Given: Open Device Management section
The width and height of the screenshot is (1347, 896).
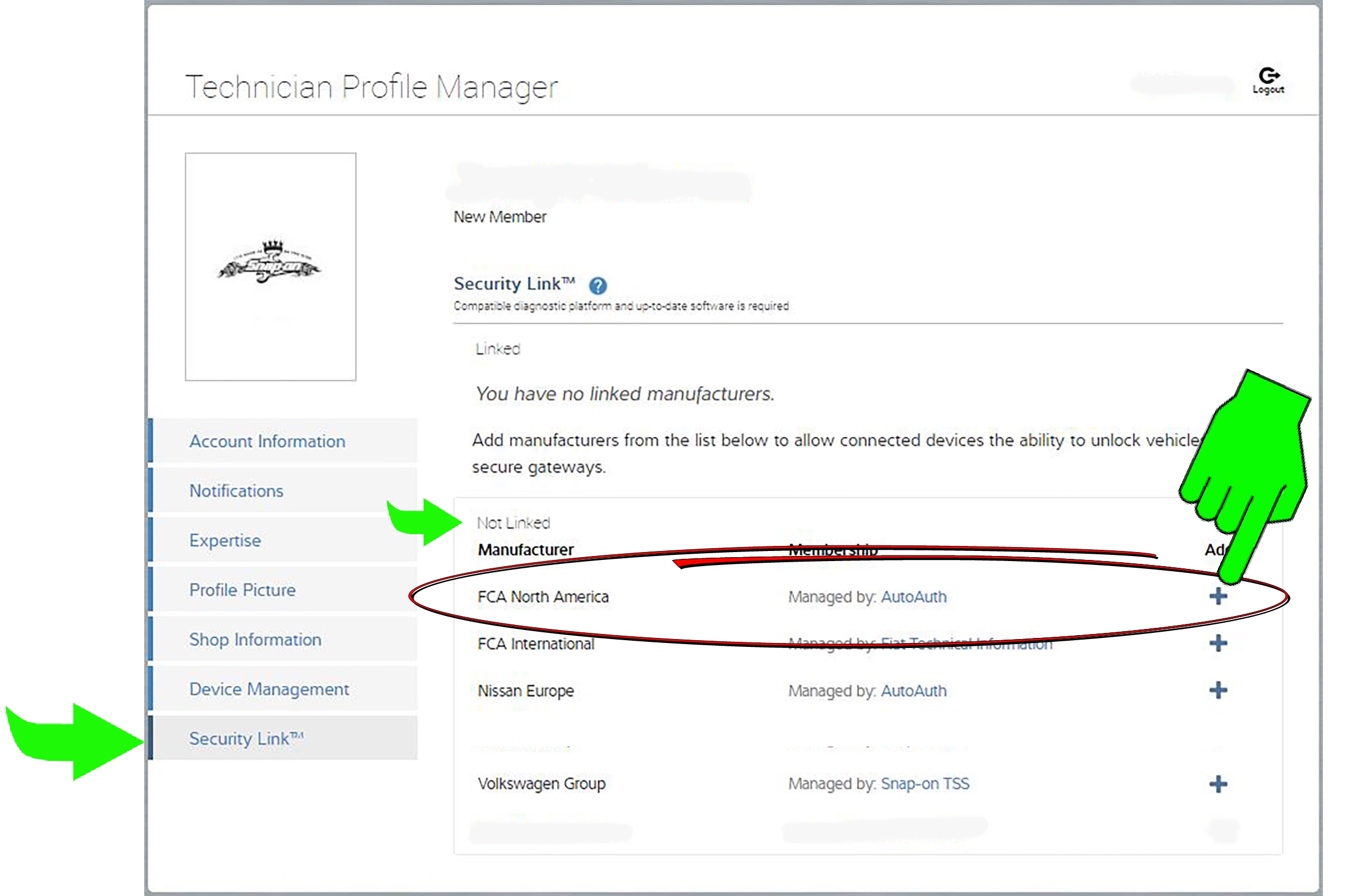Looking at the screenshot, I should tap(269, 689).
